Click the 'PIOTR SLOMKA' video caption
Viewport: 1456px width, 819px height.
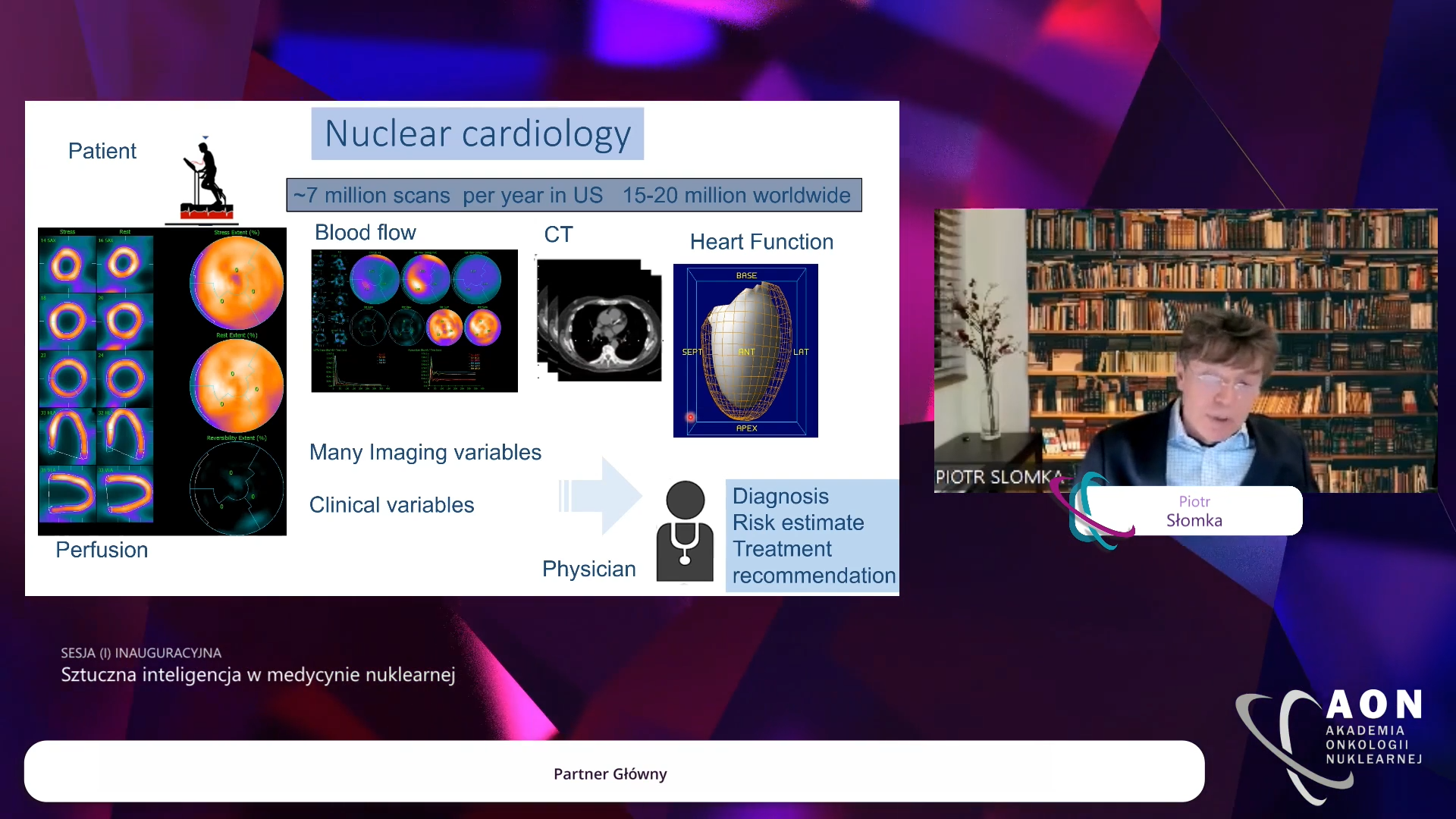coord(999,477)
